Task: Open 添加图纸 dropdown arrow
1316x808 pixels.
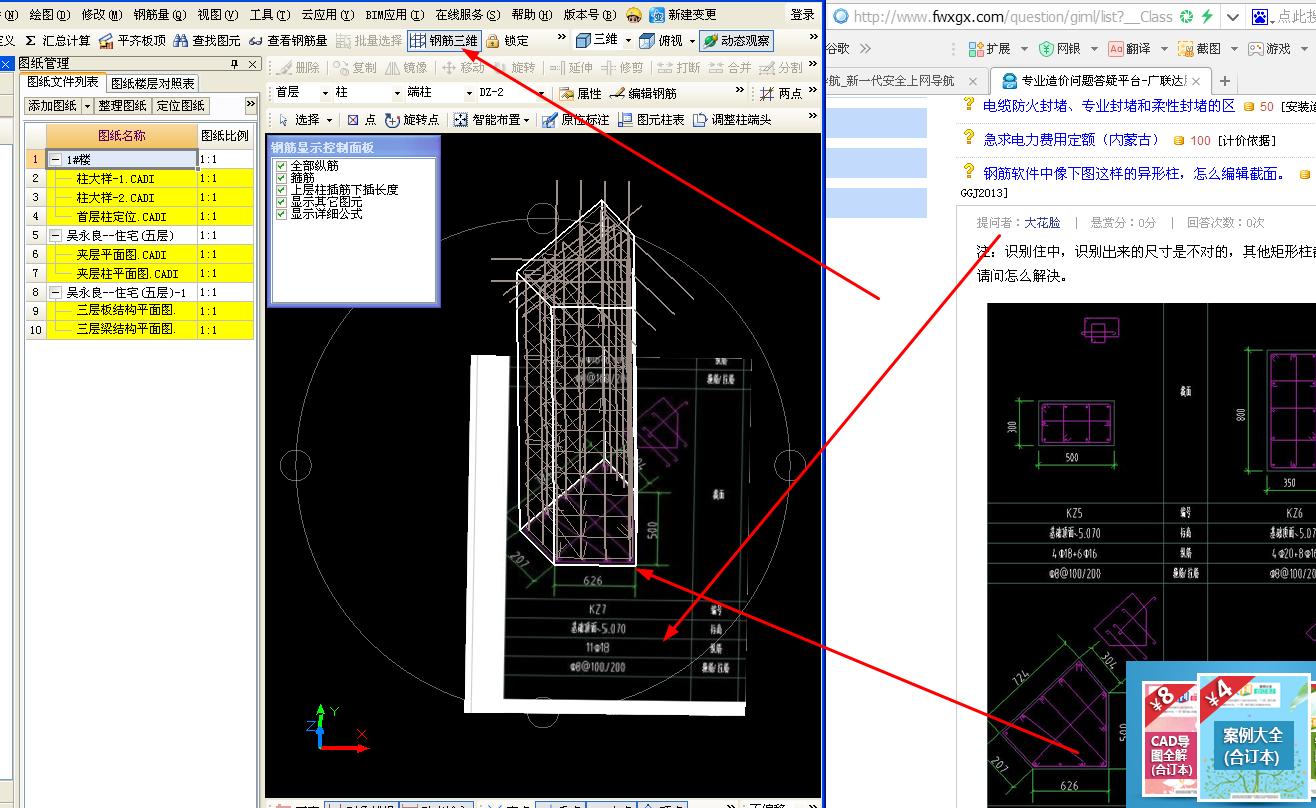Action: click(x=87, y=106)
